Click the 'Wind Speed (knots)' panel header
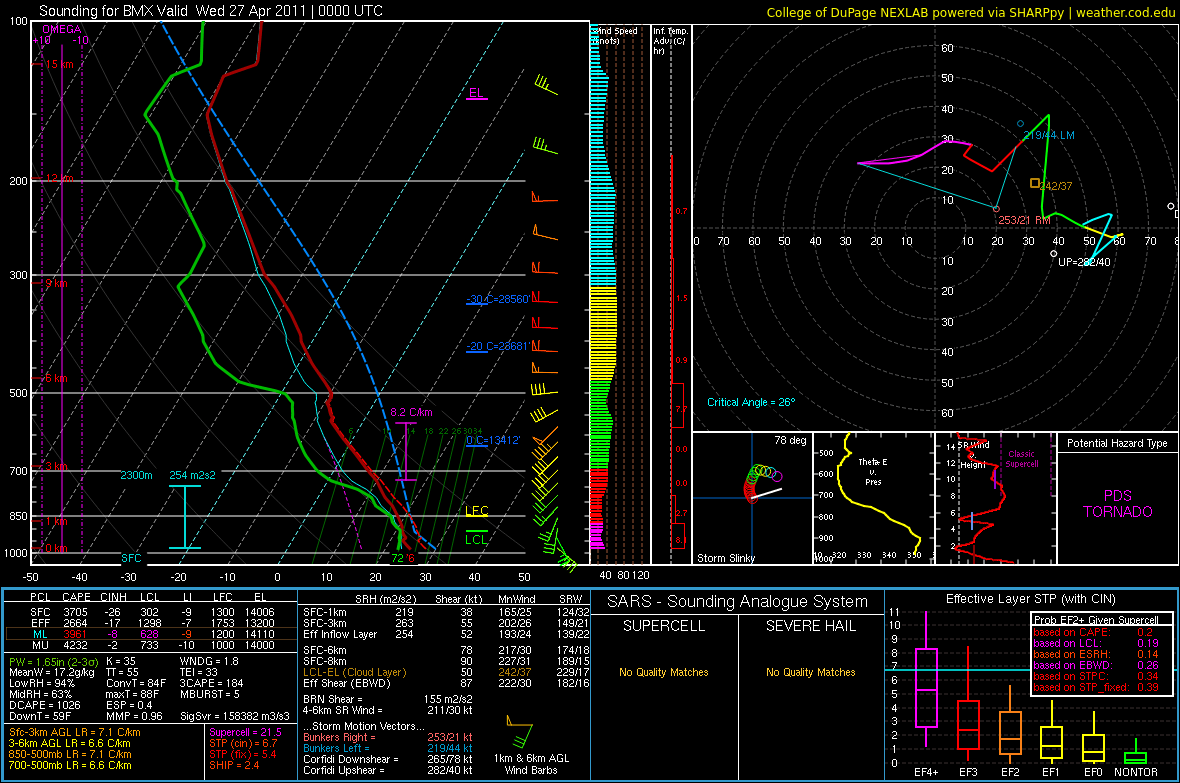Image resolution: width=1180 pixels, height=783 pixels. 615,35
